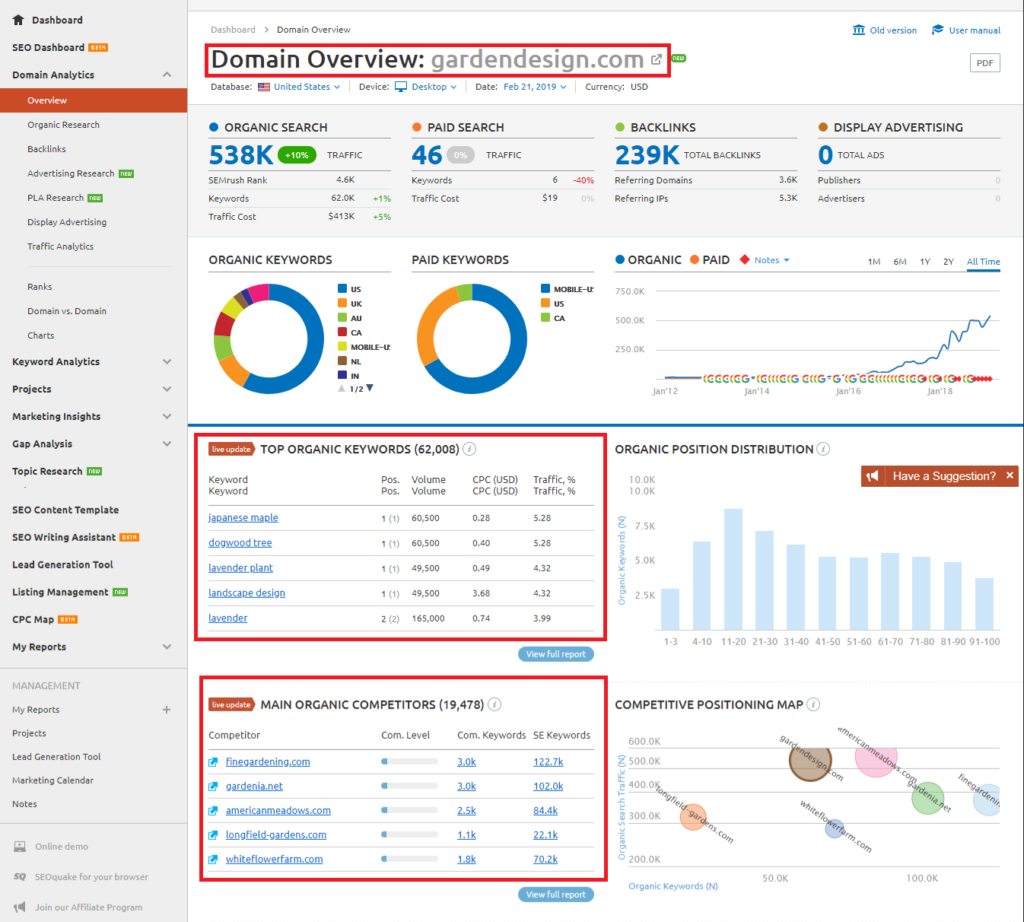The height and width of the screenshot is (922, 1024).
Task: Click the info icon next to Organic Position Distribution
Action: tap(822, 449)
